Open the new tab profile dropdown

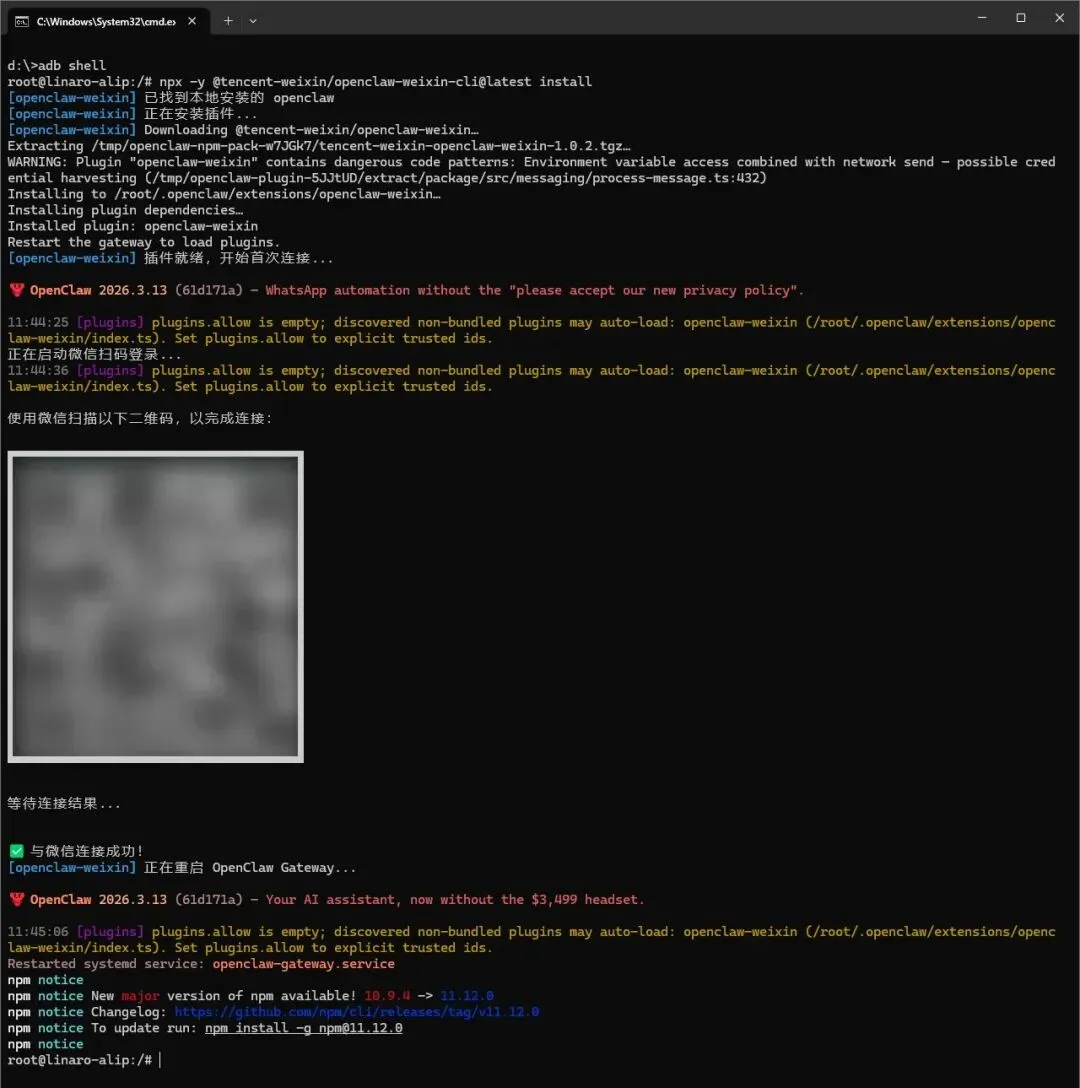[x=253, y=21]
